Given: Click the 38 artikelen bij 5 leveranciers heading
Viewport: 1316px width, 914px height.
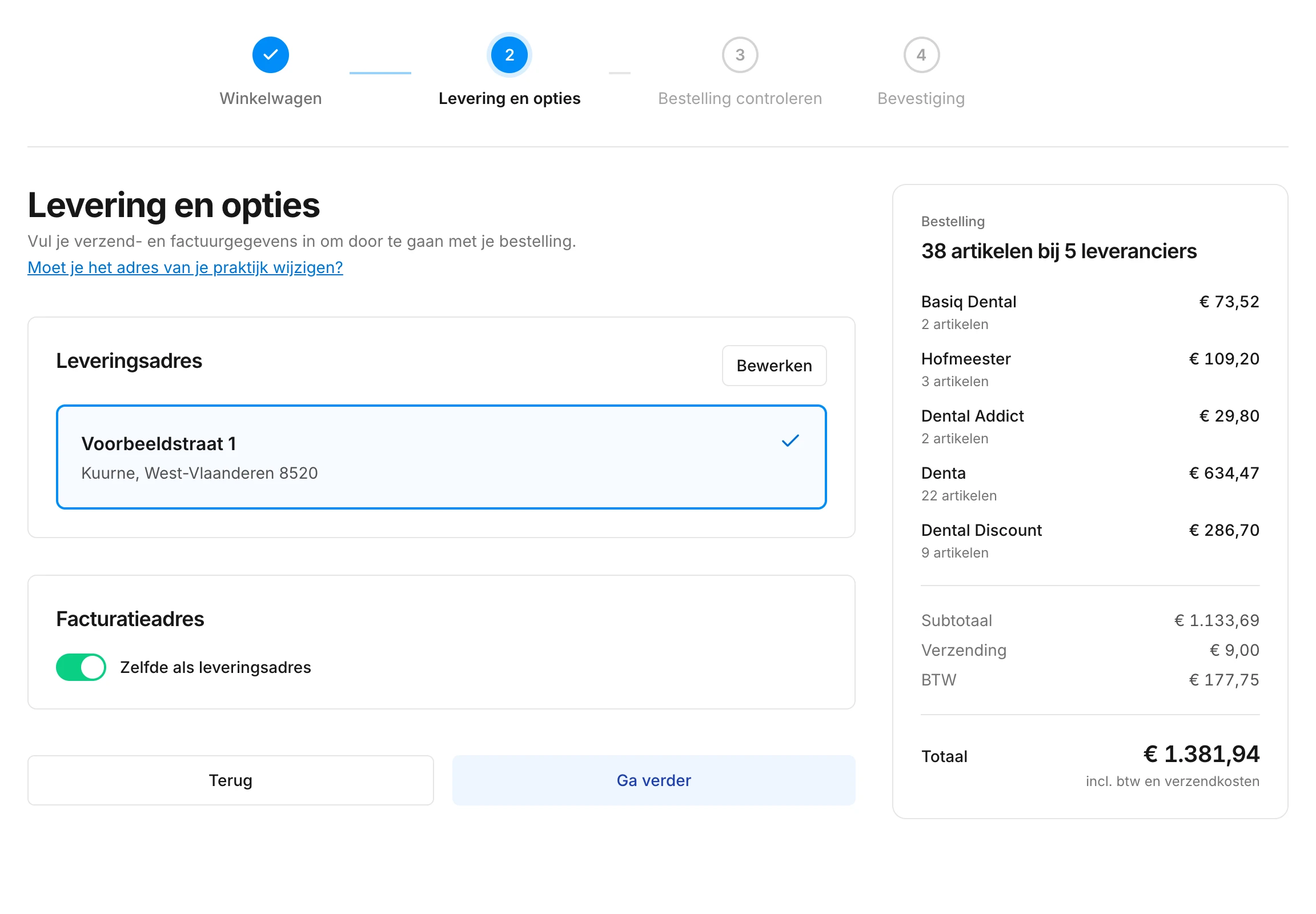Looking at the screenshot, I should click(1058, 251).
